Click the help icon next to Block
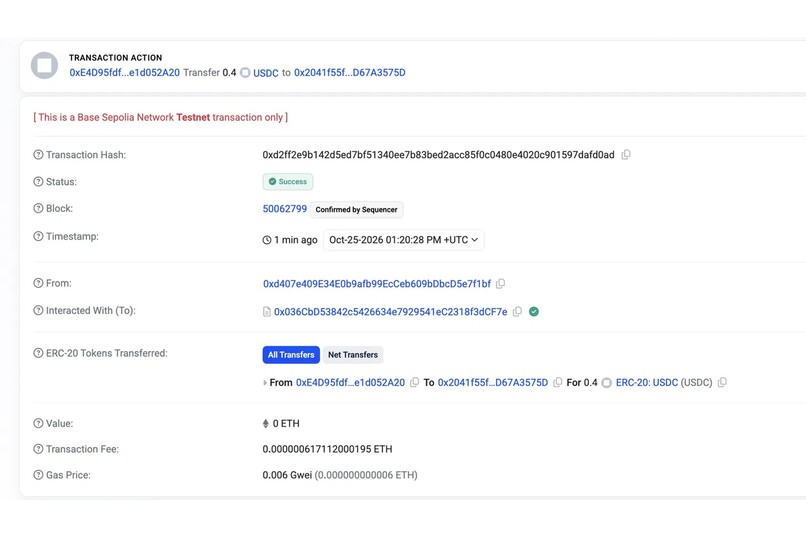Viewport: 806px width, 537px height. [38, 208]
